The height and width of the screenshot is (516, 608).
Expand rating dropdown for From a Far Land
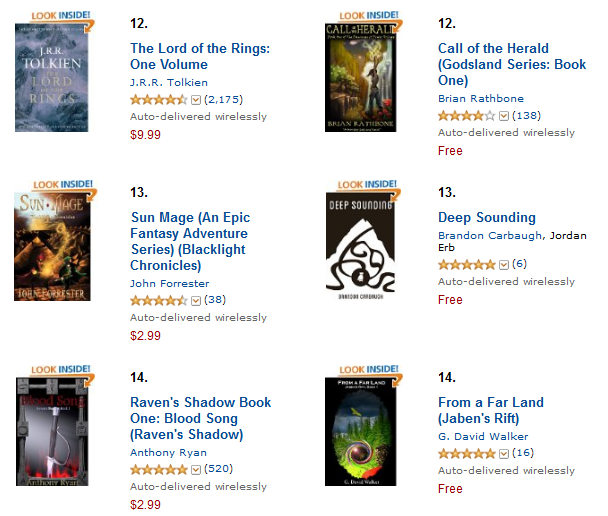(504, 454)
